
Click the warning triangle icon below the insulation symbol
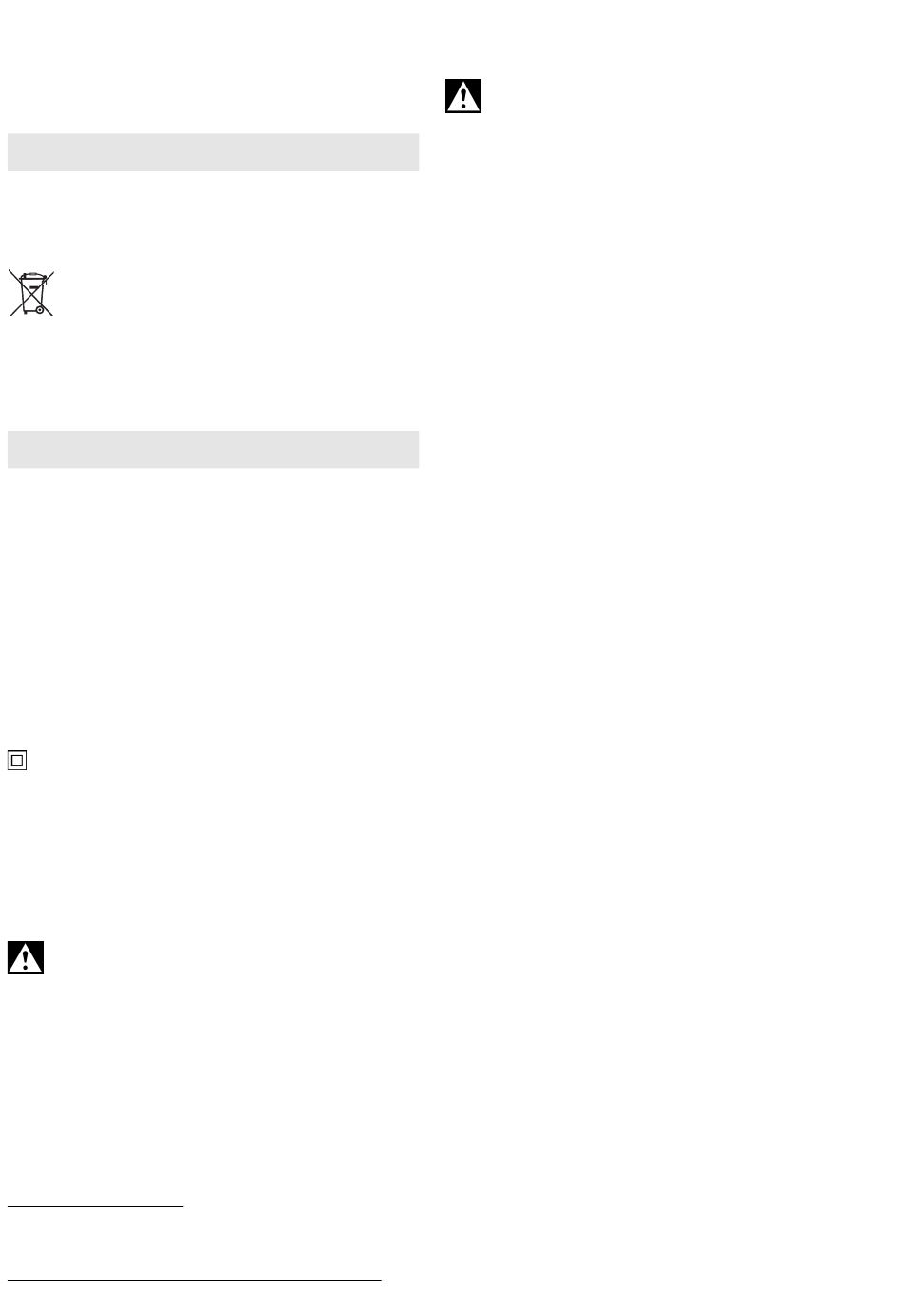26,957
